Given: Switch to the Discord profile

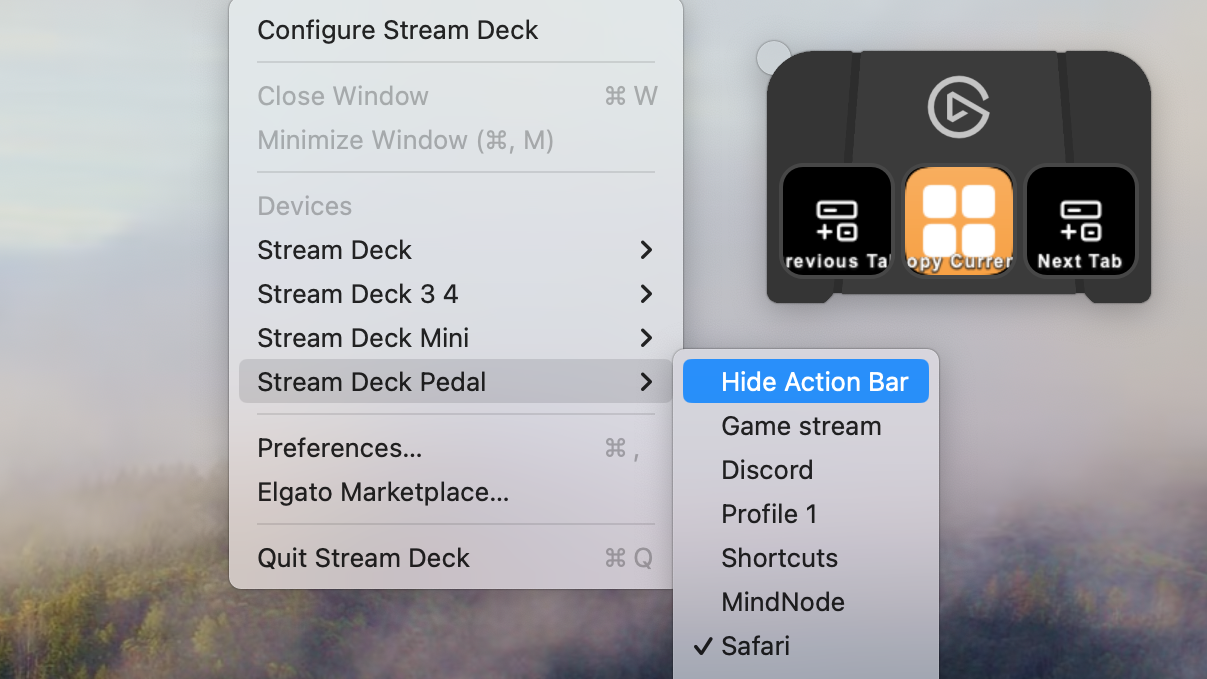Looking at the screenshot, I should pyautogui.click(x=806, y=470).
